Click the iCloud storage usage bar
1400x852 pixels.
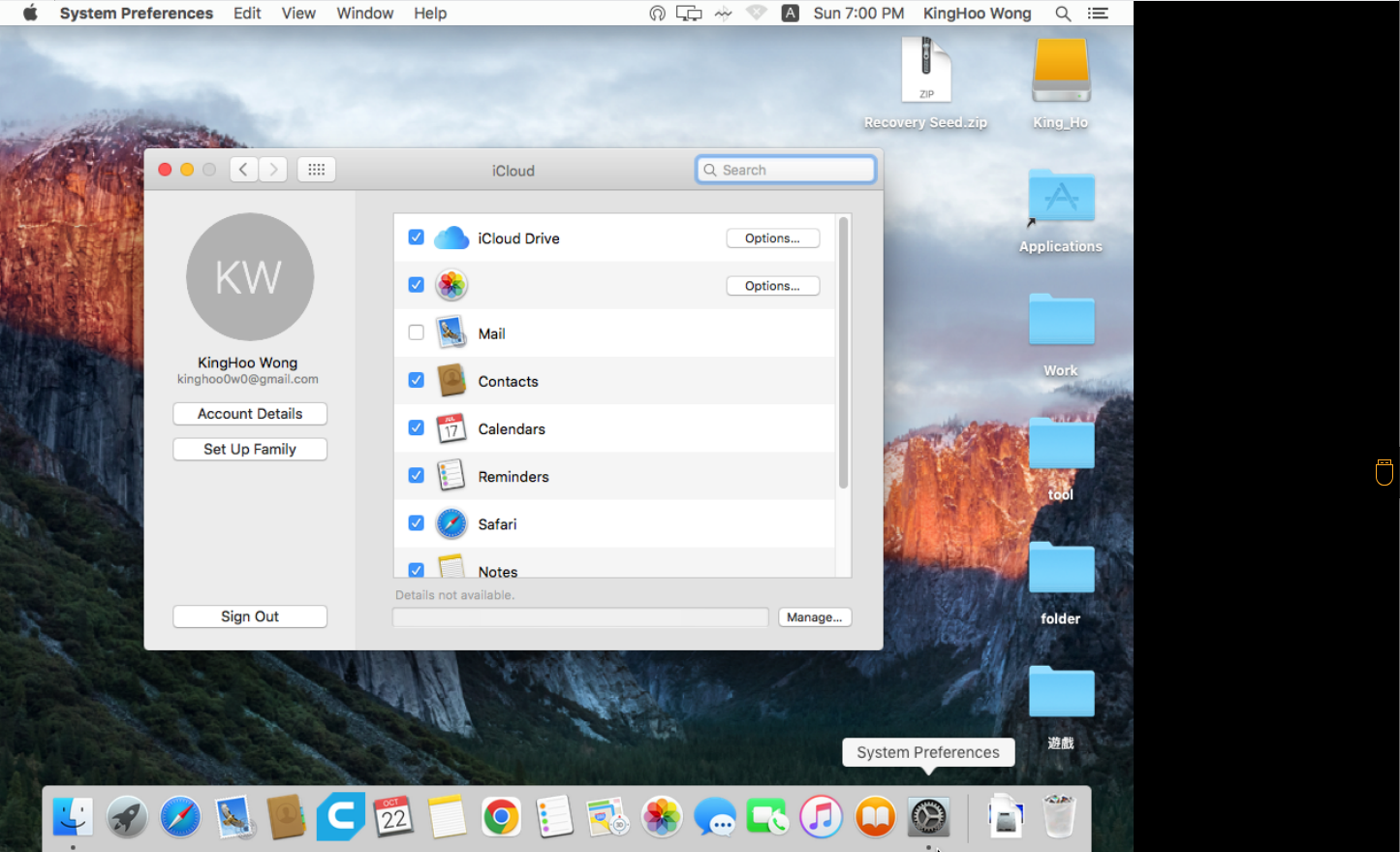[x=580, y=617]
